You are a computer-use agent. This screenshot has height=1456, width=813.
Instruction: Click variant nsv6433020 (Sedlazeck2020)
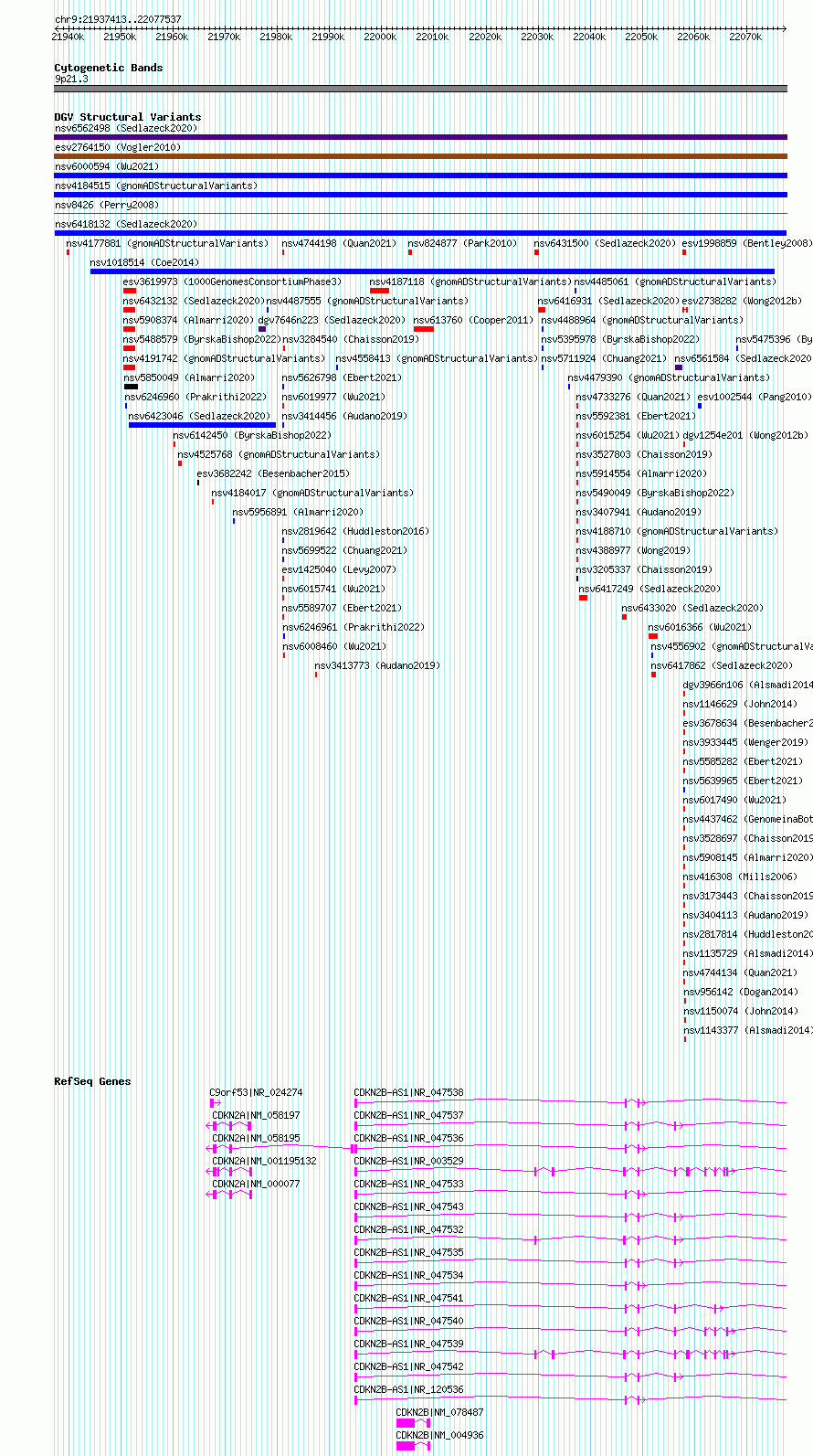coord(692,608)
